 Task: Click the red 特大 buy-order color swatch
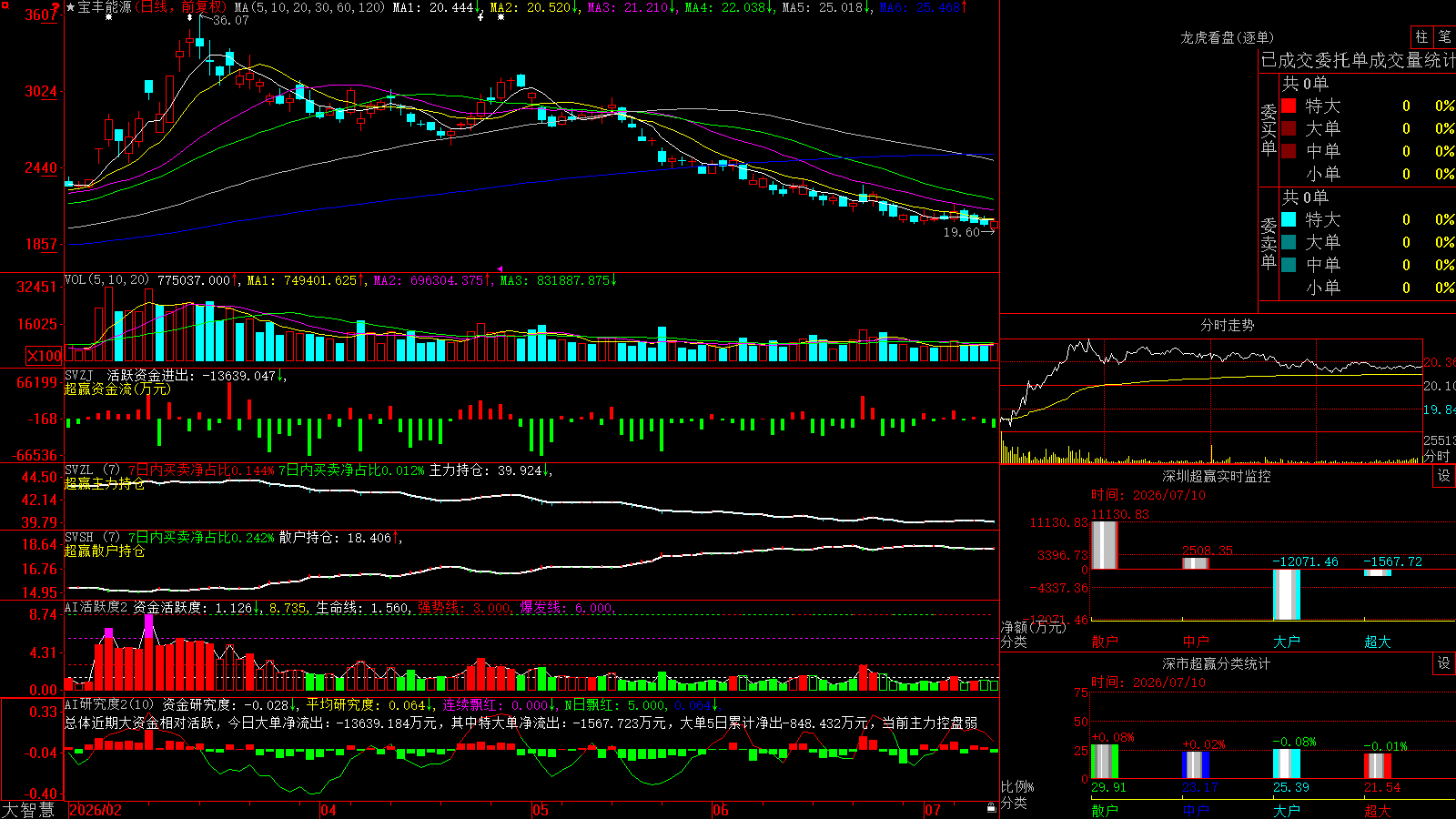[x=1289, y=106]
